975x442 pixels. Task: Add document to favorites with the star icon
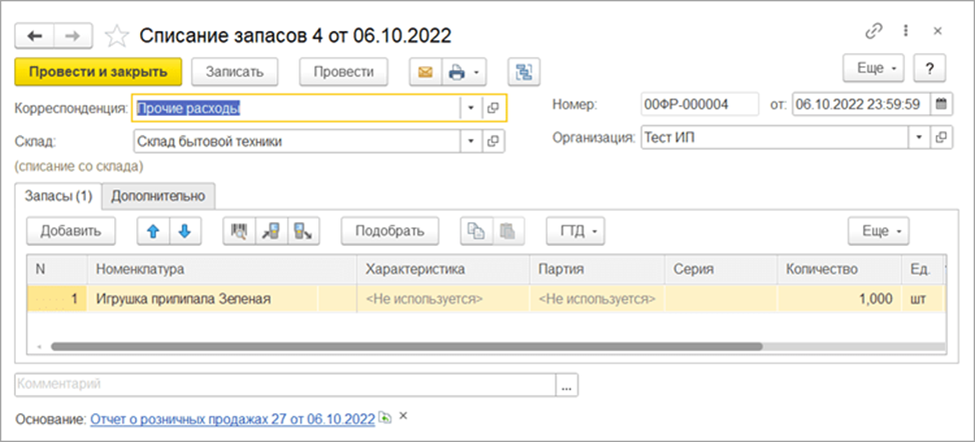click(x=116, y=36)
